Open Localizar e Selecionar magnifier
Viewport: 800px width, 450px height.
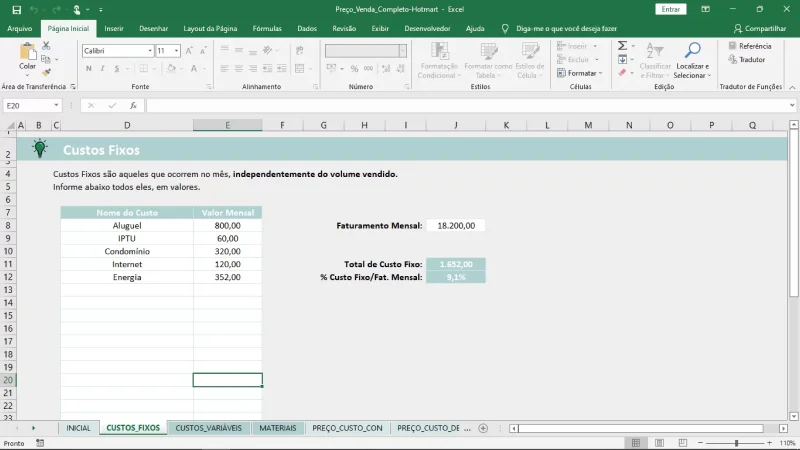coord(691,50)
